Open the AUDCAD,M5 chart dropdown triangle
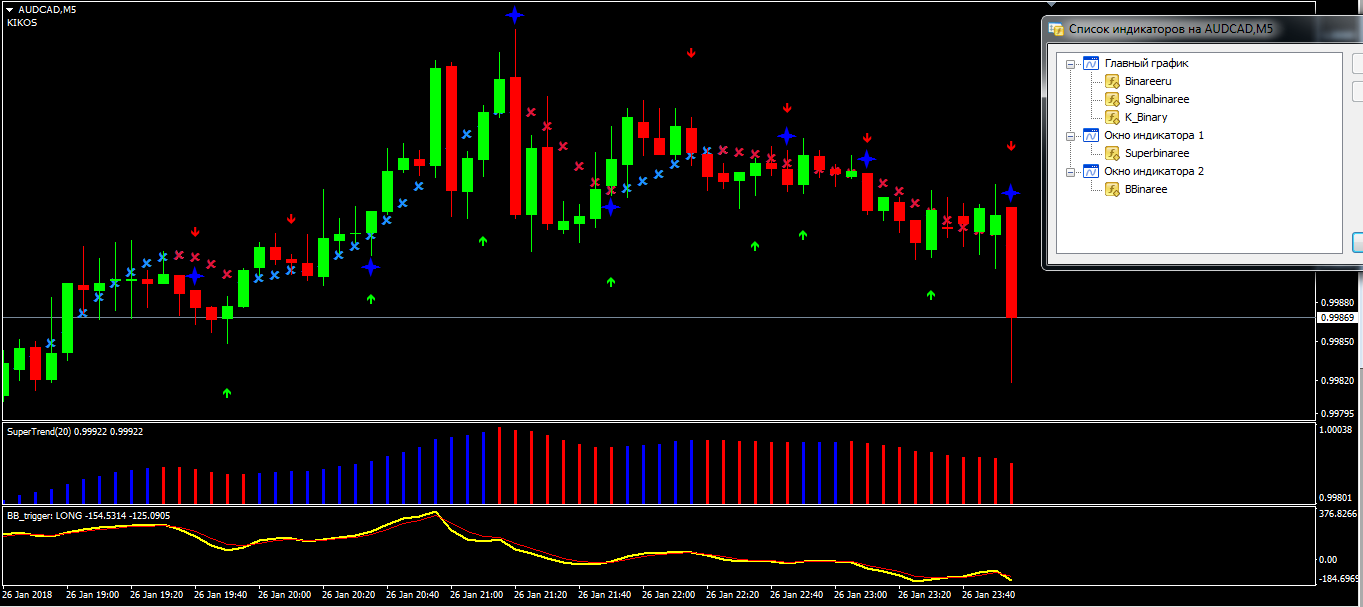 pyautogui.click(x=9, y=9)
